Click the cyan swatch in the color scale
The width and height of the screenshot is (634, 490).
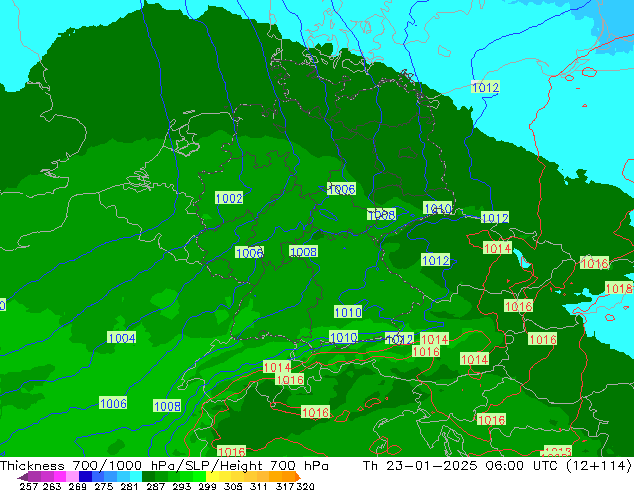tap(136, 477)
